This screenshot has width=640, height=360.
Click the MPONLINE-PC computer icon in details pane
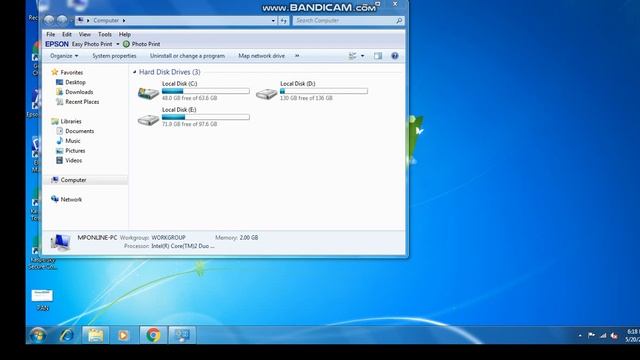60,242
